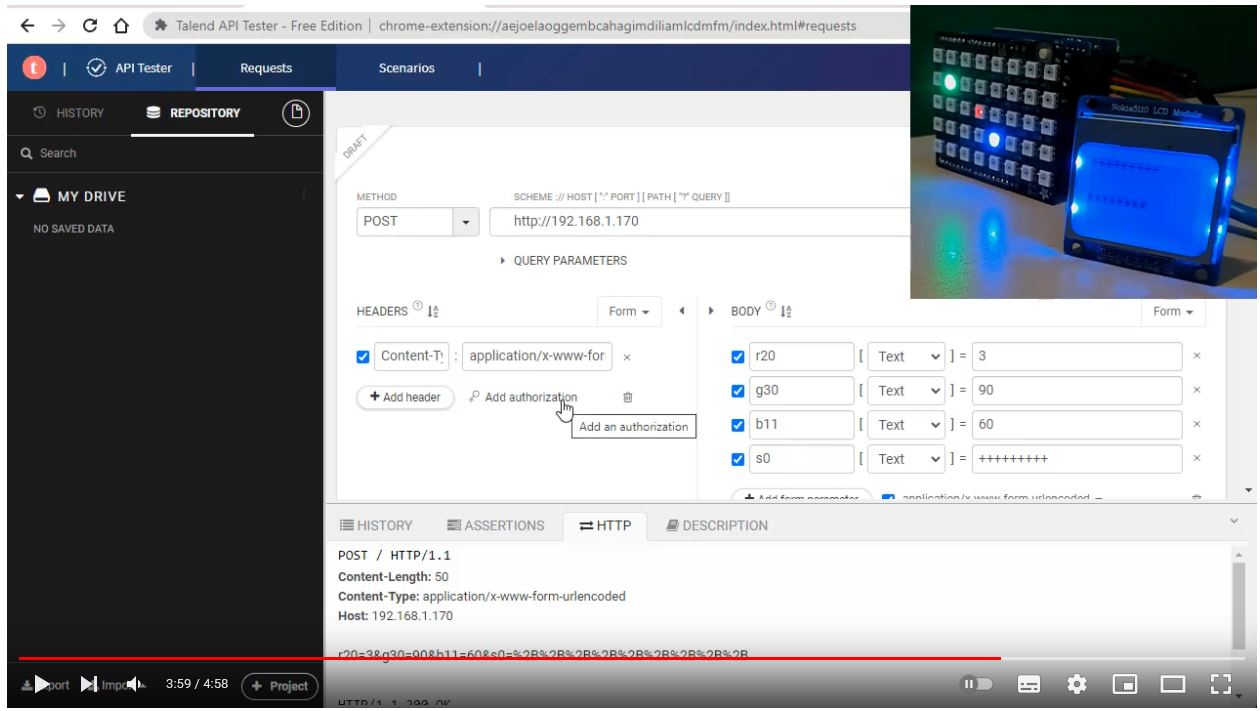
Task: Enable miniplayer mode
Action: [x=1124, y=685]
